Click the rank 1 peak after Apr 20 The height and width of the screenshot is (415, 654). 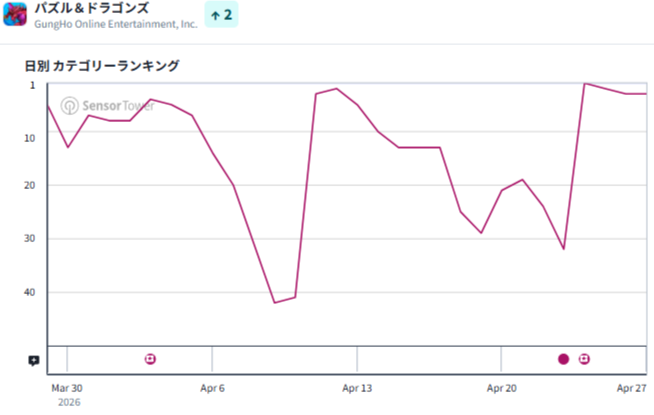click(x=585, y=84)
